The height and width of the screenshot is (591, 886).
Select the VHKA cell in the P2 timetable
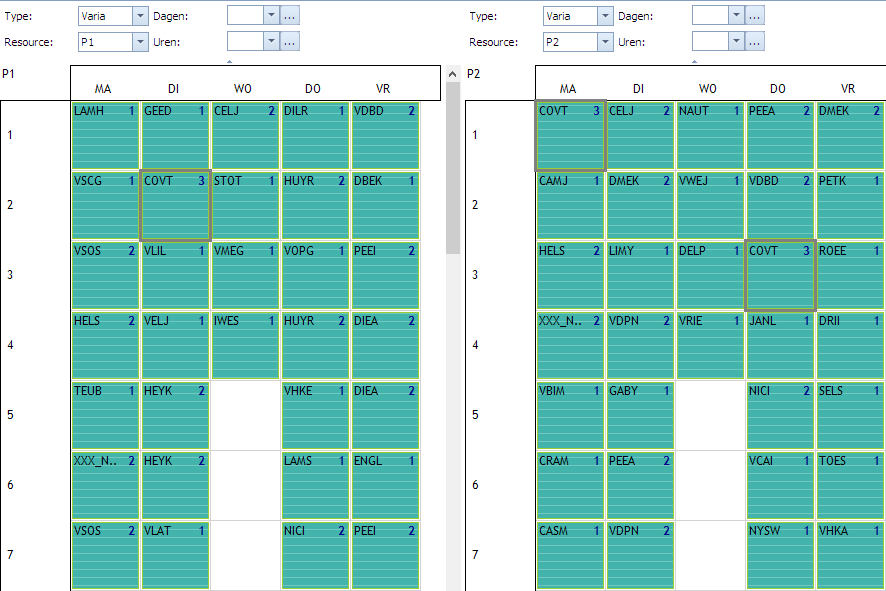click(850, 556)
